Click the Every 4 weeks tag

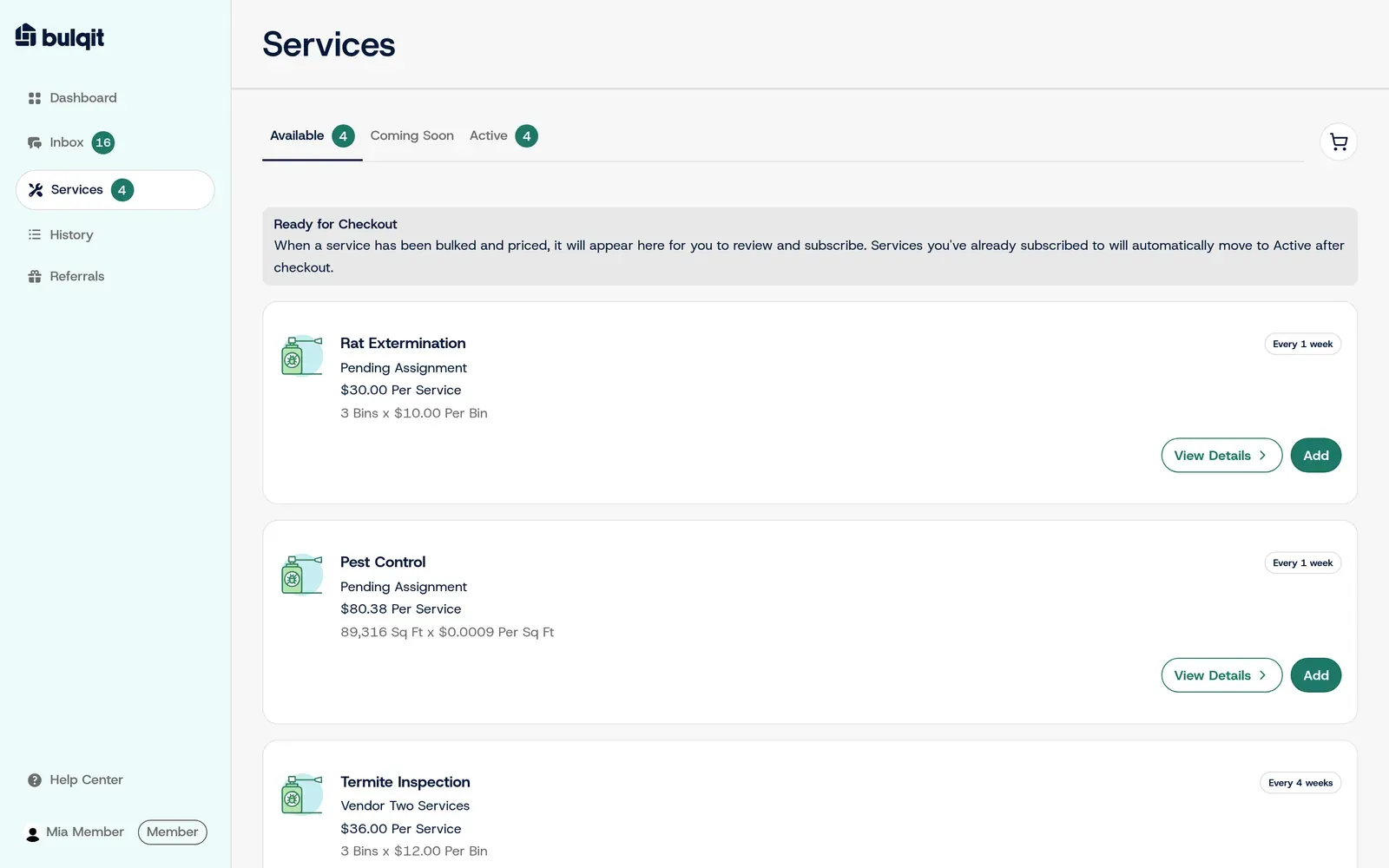pos(1300,783)
